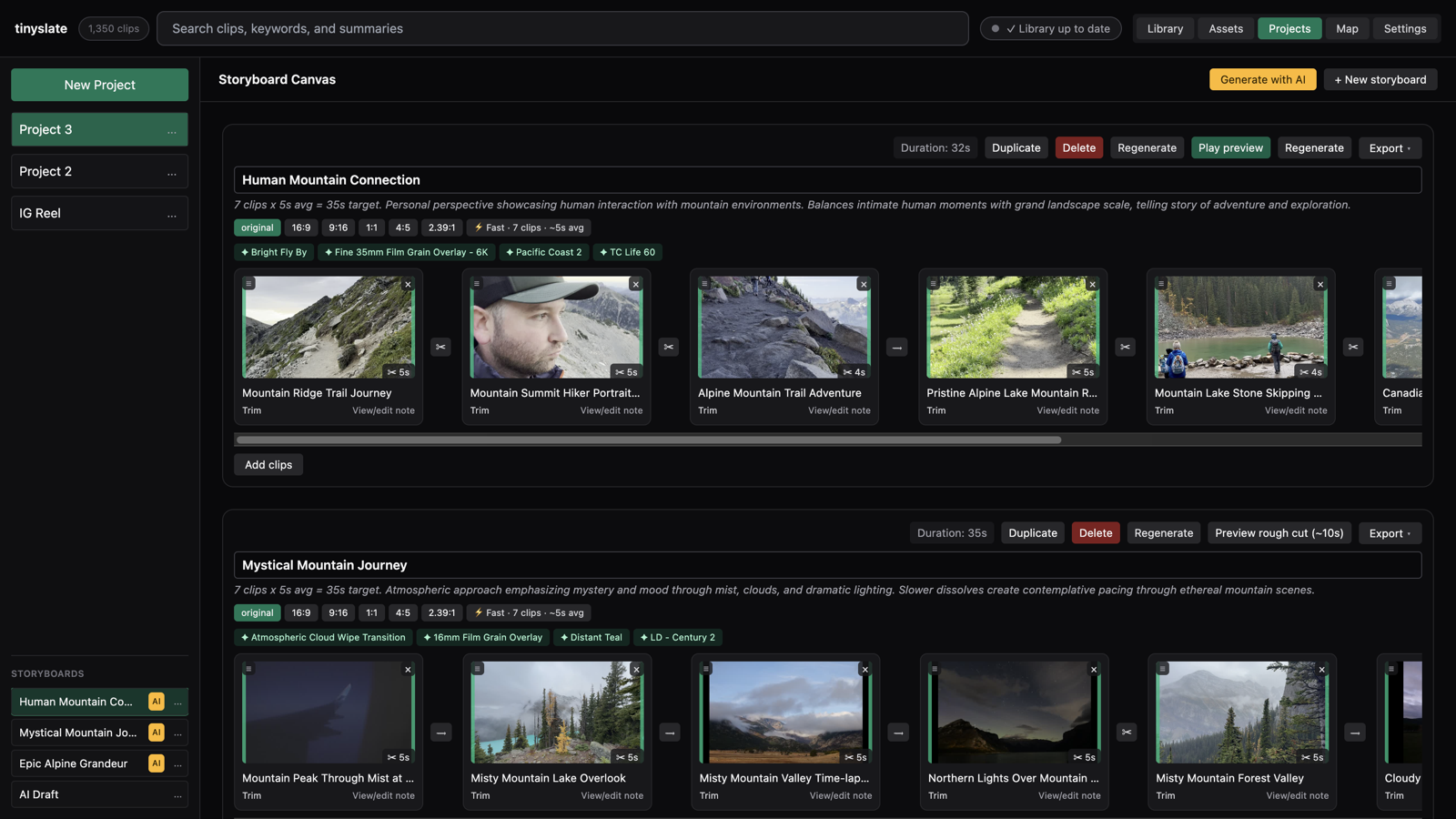Open the Settings tab

1405,28
